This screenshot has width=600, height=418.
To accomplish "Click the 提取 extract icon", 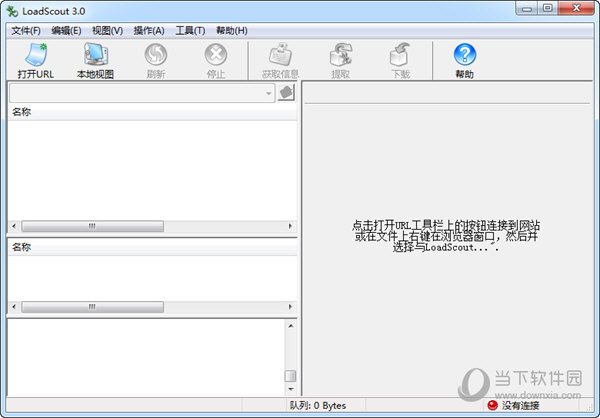I will tap(341, 54).
